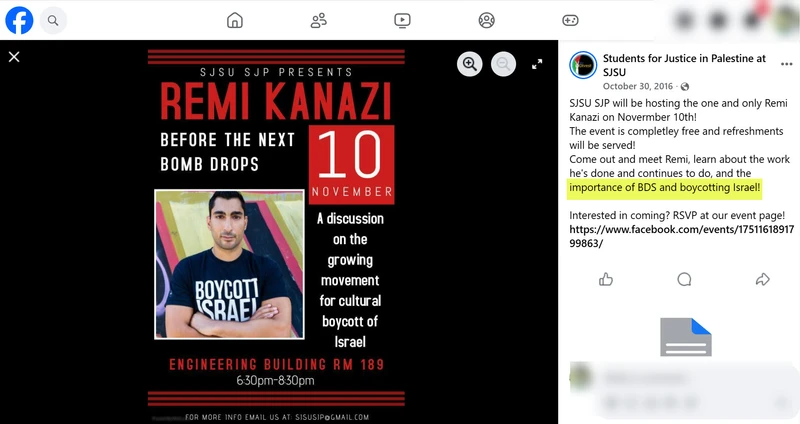Click the page profile picture

pyautogui.click(x=583, y=65)
